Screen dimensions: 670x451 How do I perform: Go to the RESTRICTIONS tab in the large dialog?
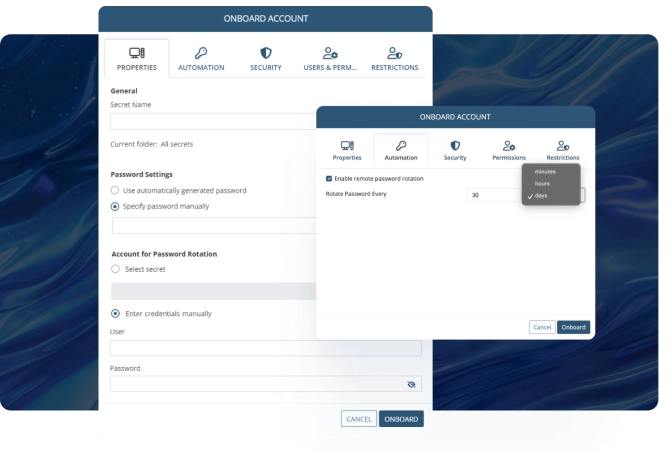pyautogui.click(x=394, y=59)
